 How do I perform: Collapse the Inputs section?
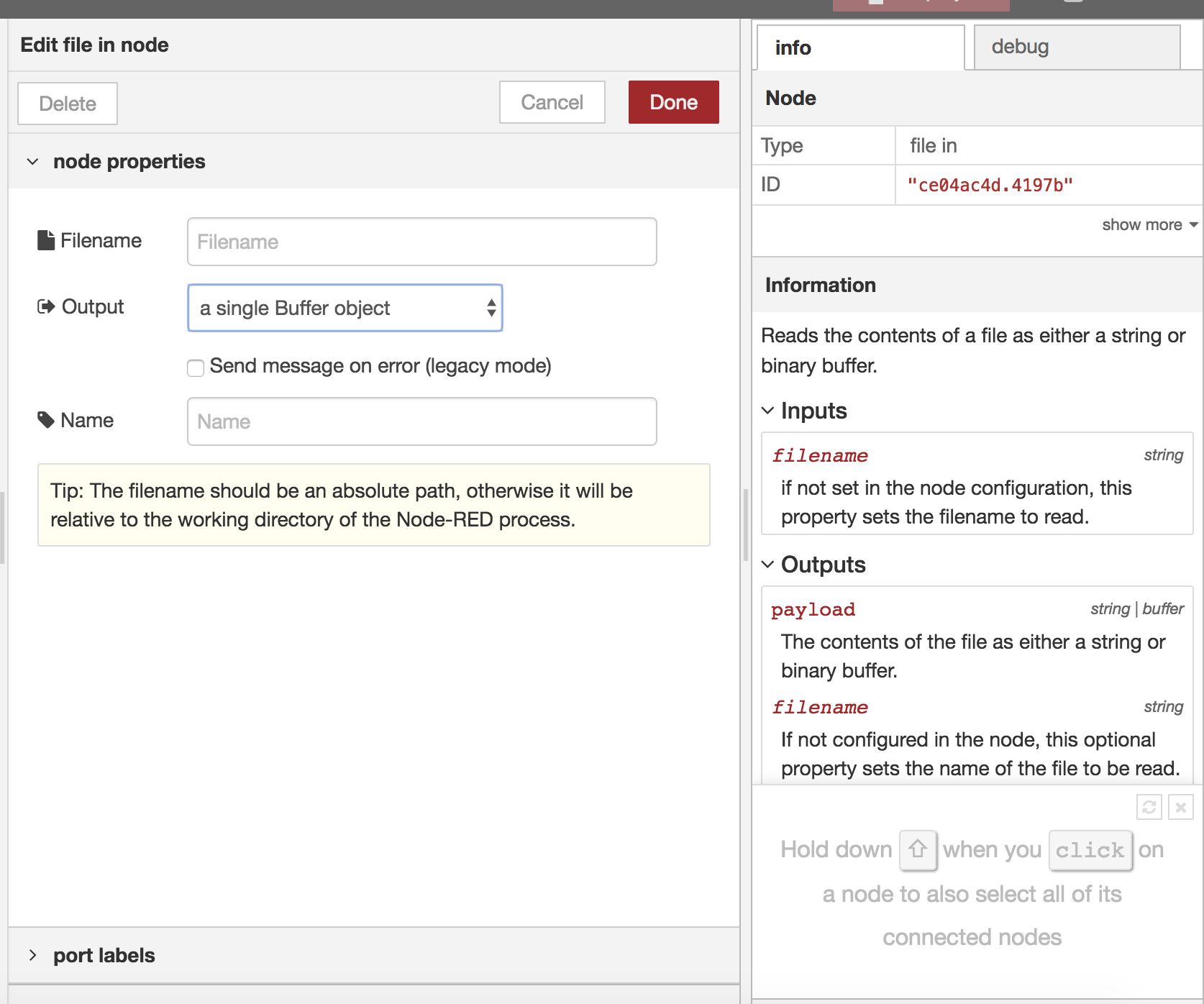[x=768, y=410]
